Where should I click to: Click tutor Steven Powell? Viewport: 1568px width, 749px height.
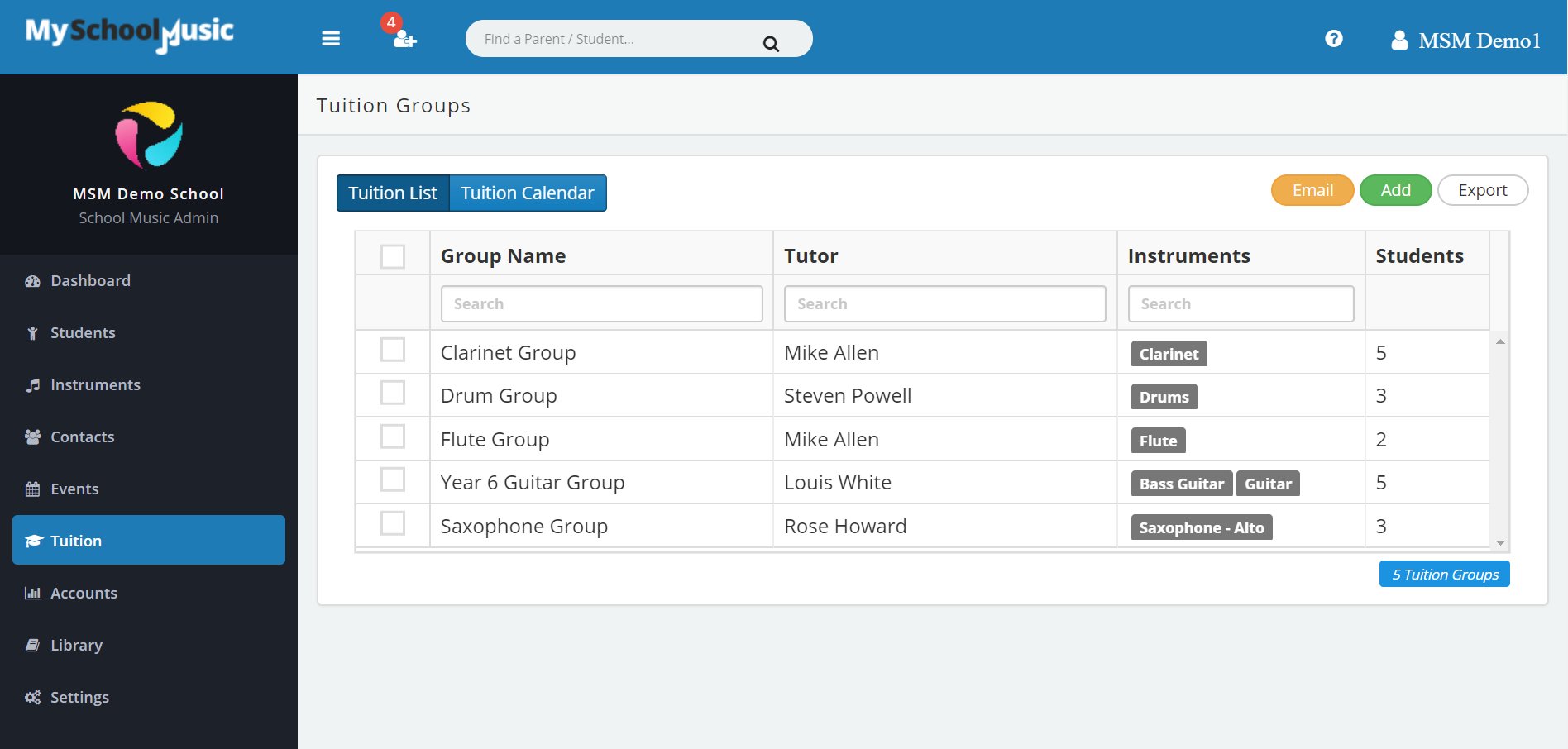point(848,396)
